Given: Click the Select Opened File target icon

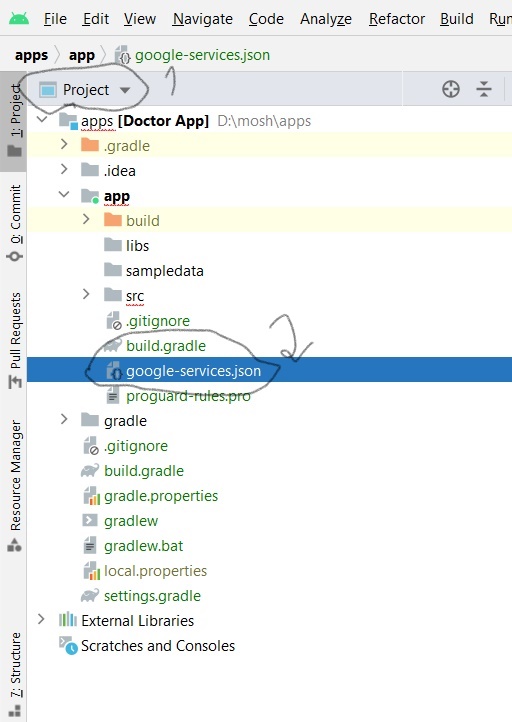Looking at the screenshot, I should pyautogui.click(x=451, y=89).
